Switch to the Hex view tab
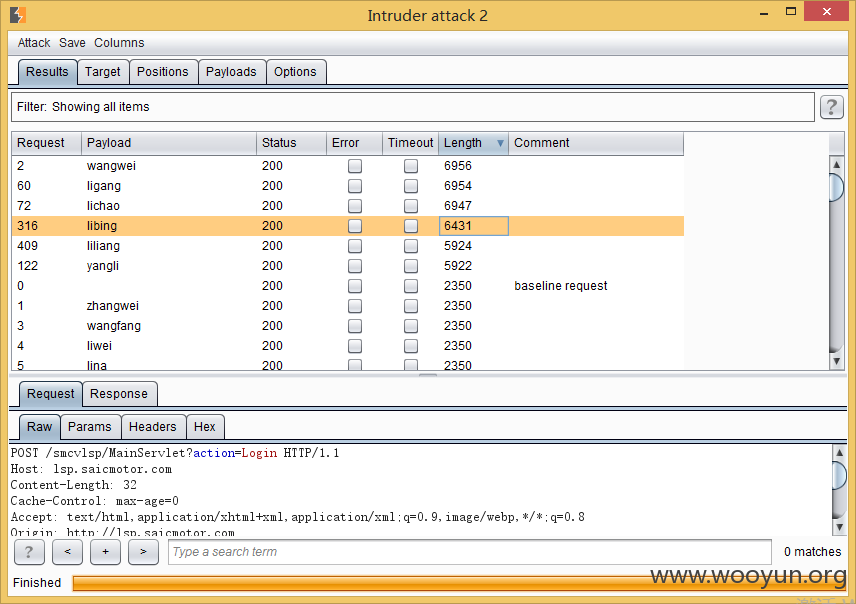The height and width of the screenshot is (604, 856). 205,427
